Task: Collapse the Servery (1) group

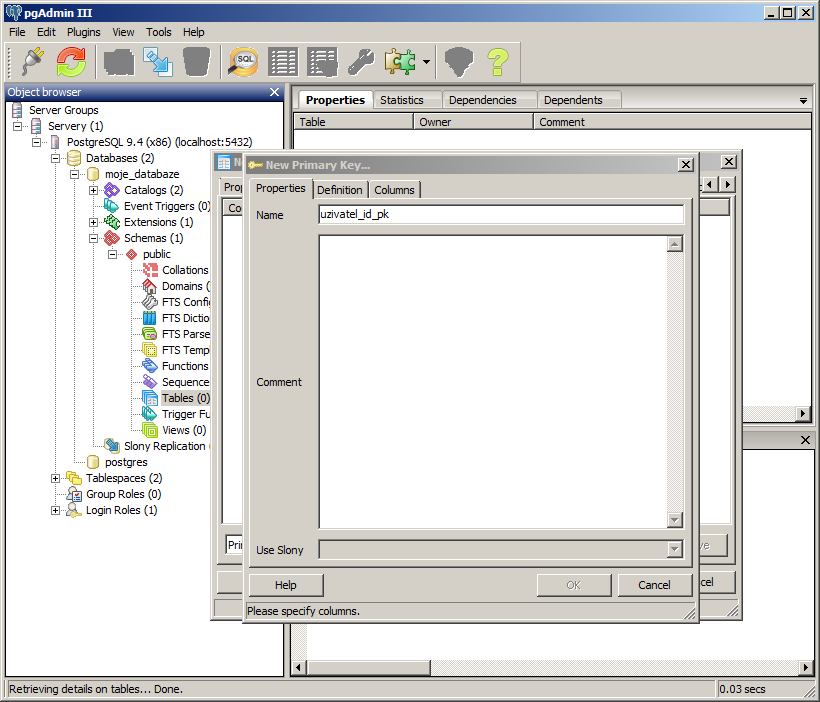Action: [x=17, y=126]
